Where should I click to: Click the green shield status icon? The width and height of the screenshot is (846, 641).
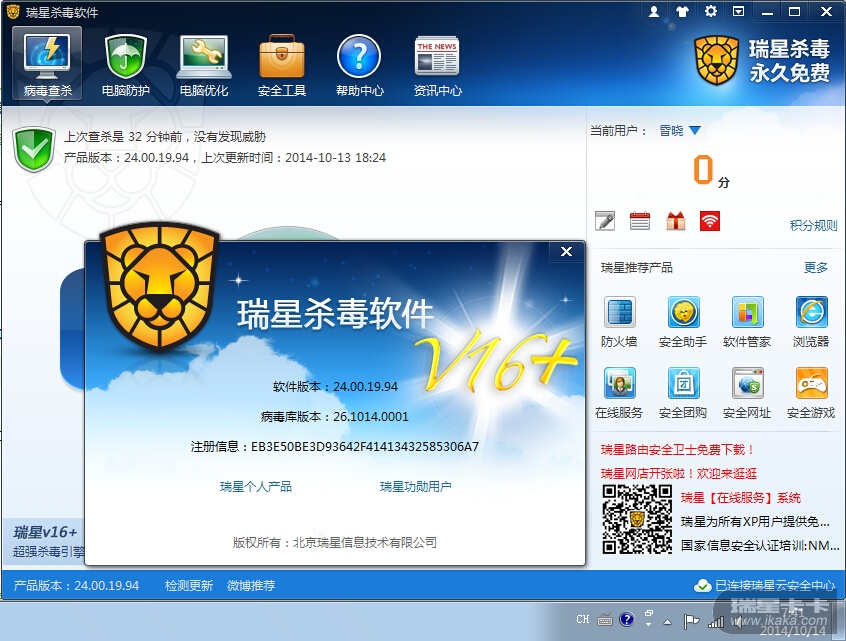34,149
